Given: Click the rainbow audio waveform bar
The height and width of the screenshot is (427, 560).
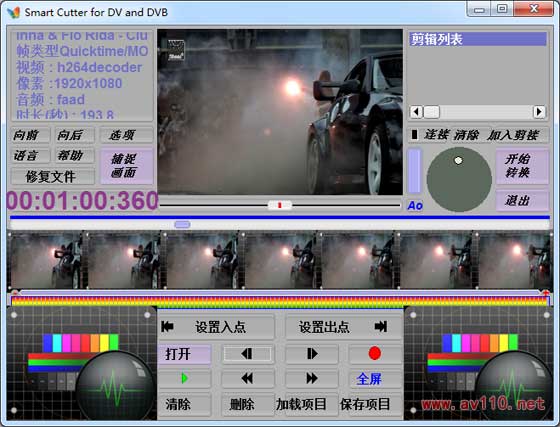Looking at the screenshot, I should click(x=280, y=301).
